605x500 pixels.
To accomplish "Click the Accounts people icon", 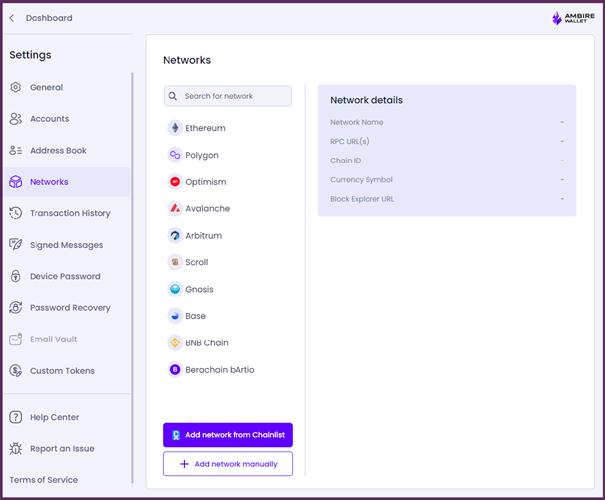I will [15, 119].
